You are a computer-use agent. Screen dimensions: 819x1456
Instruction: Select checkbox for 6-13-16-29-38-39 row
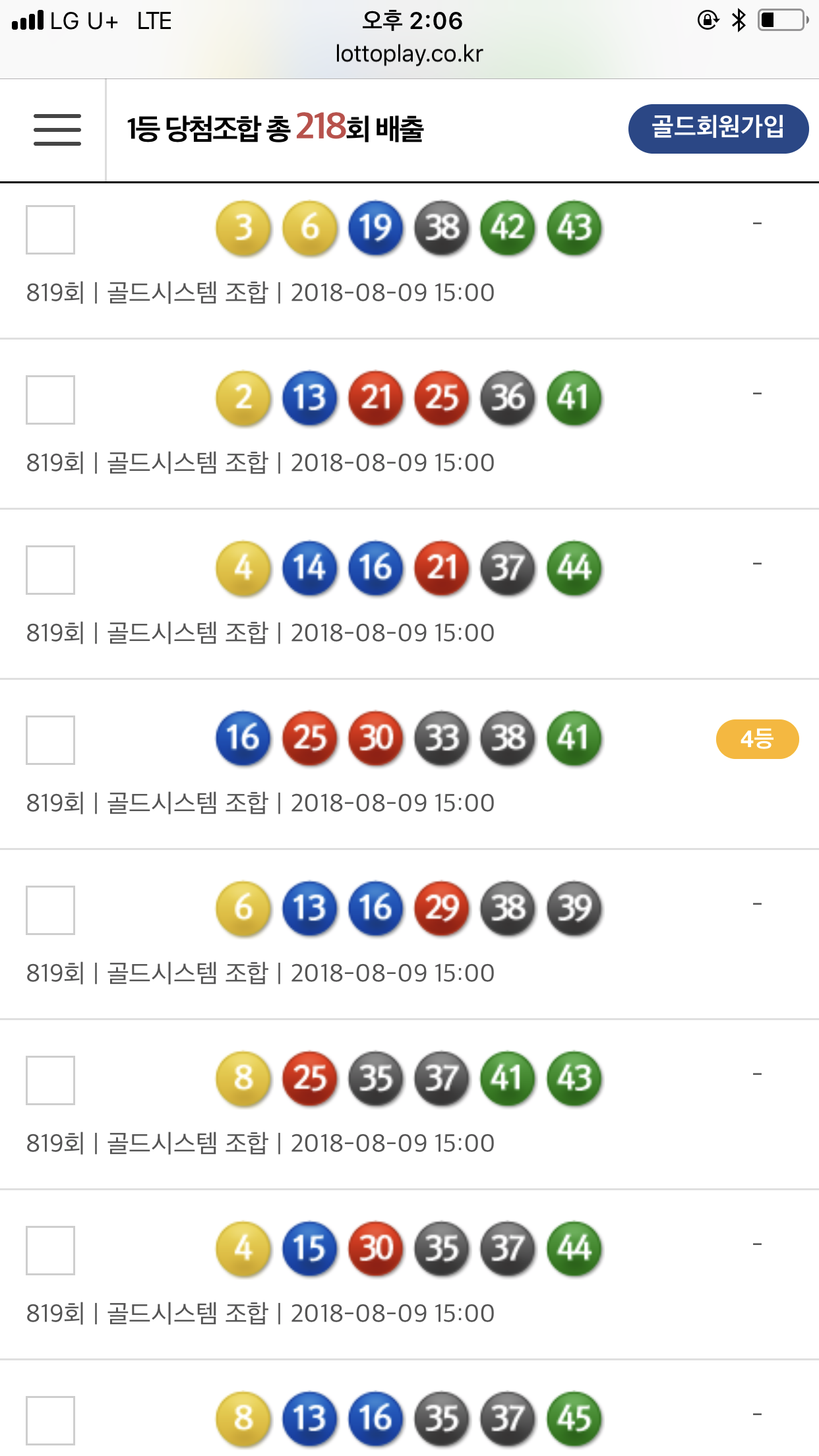point(50,910)
